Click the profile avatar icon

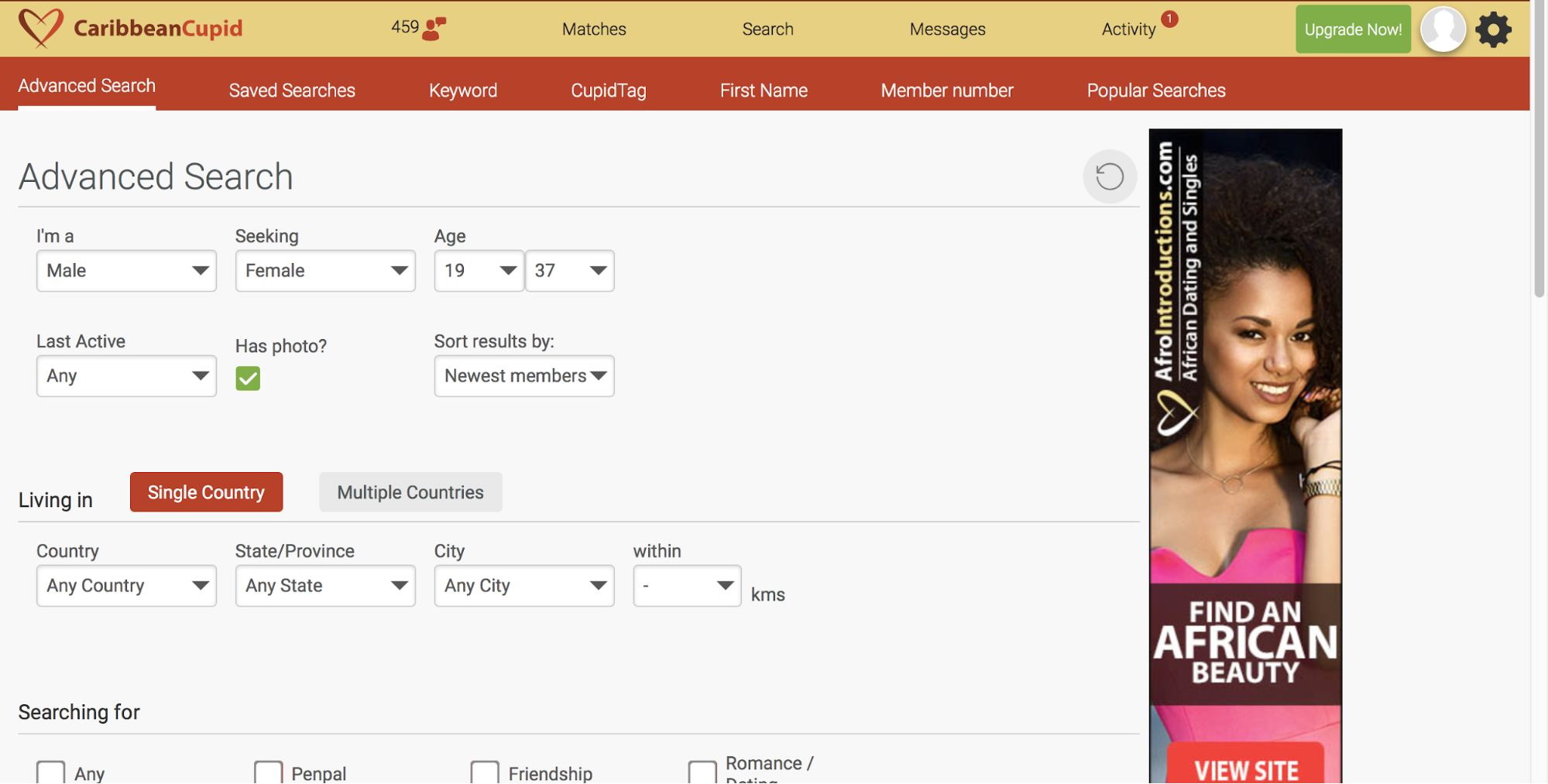tap(1443, 29)
